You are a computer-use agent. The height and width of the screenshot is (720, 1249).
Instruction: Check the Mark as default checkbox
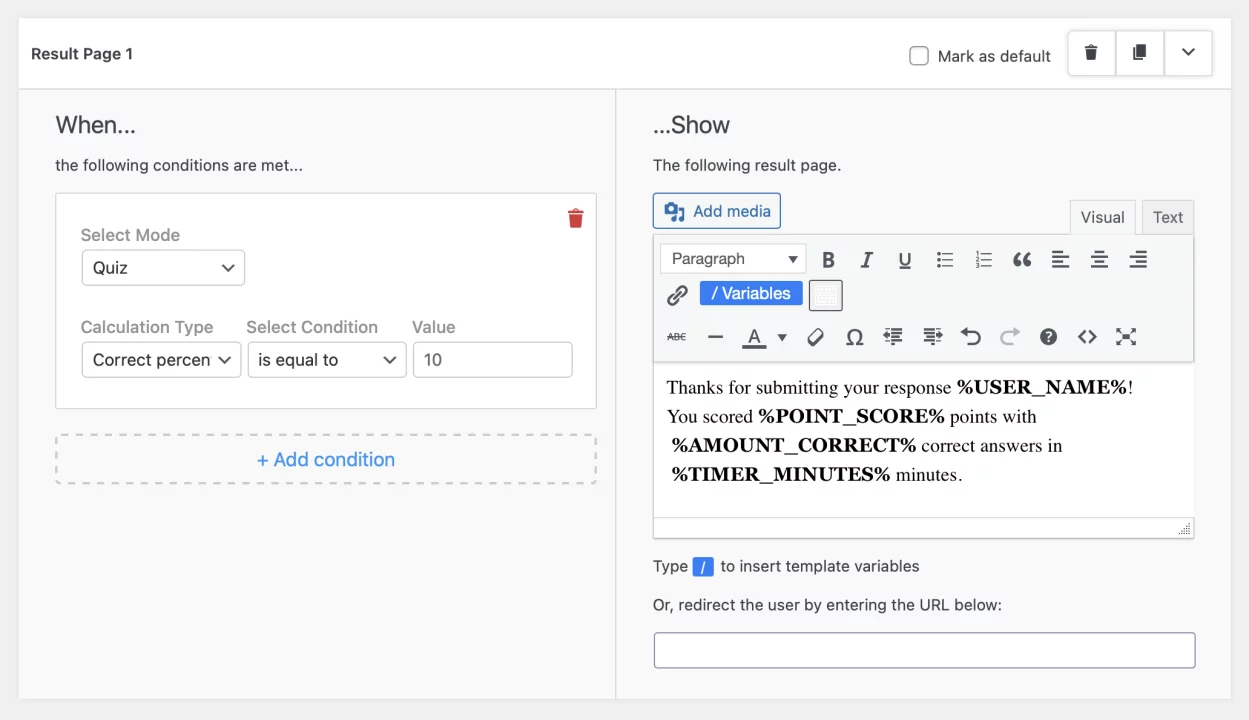918,56
